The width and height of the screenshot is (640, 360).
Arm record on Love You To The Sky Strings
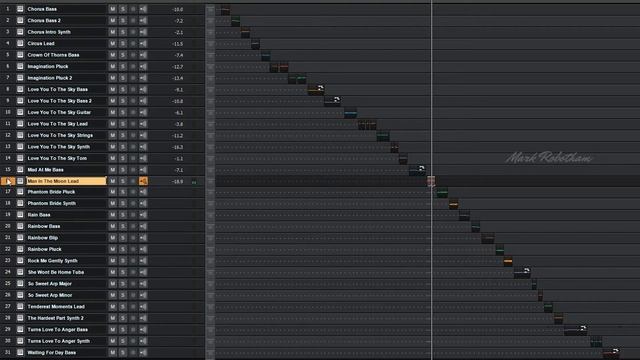(x=133, y=135)
